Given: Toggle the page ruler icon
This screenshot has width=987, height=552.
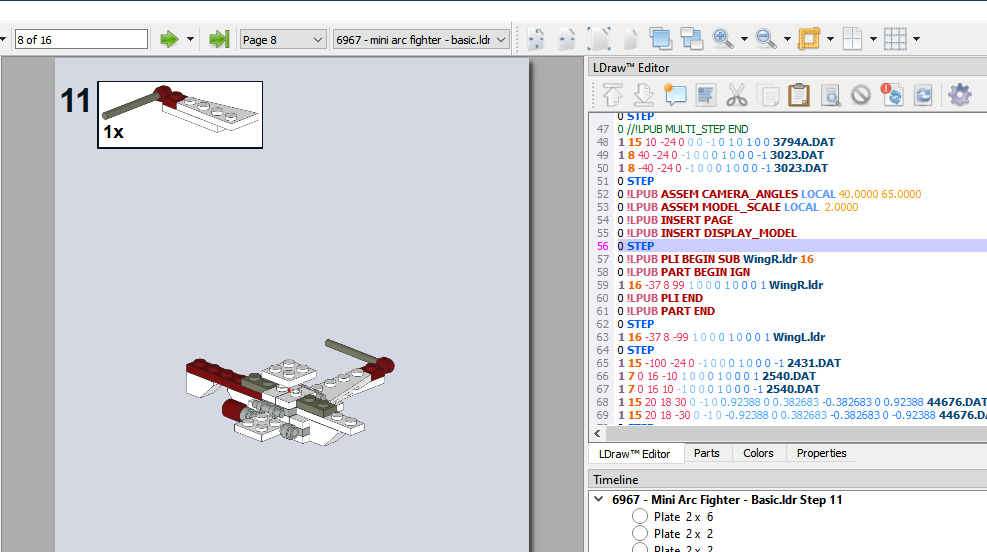Looking at the screenshot, I should coord(809,39).
